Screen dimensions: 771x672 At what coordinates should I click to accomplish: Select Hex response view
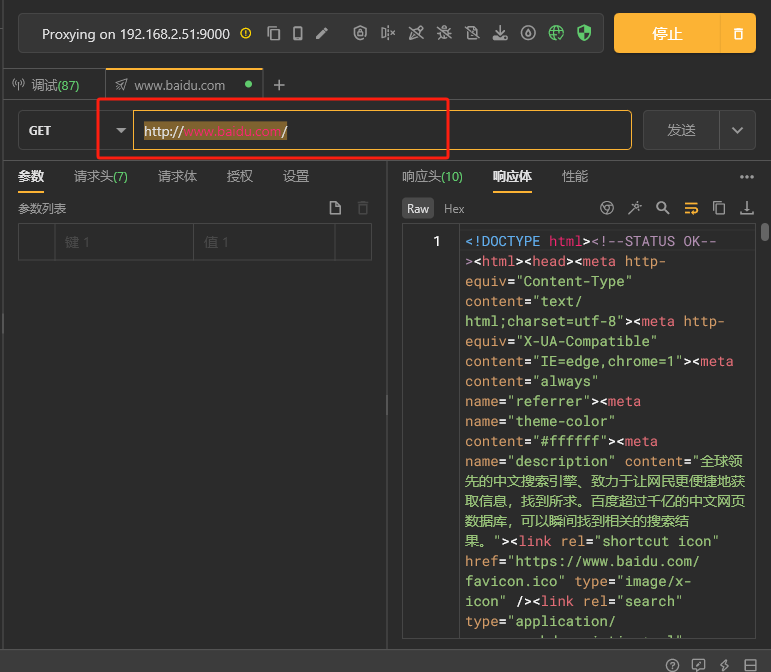point(454,209)
